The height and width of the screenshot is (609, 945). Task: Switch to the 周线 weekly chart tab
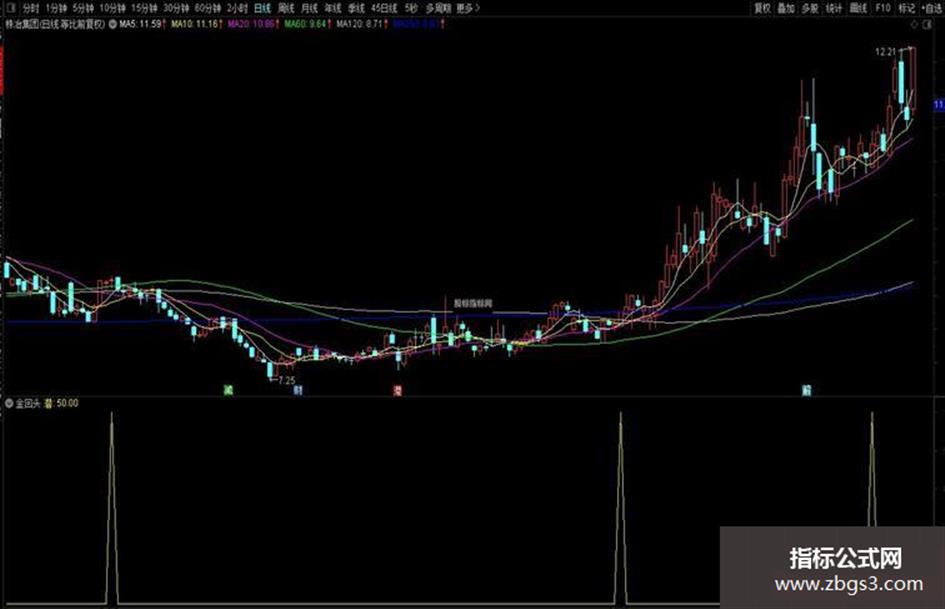(286, 8)
